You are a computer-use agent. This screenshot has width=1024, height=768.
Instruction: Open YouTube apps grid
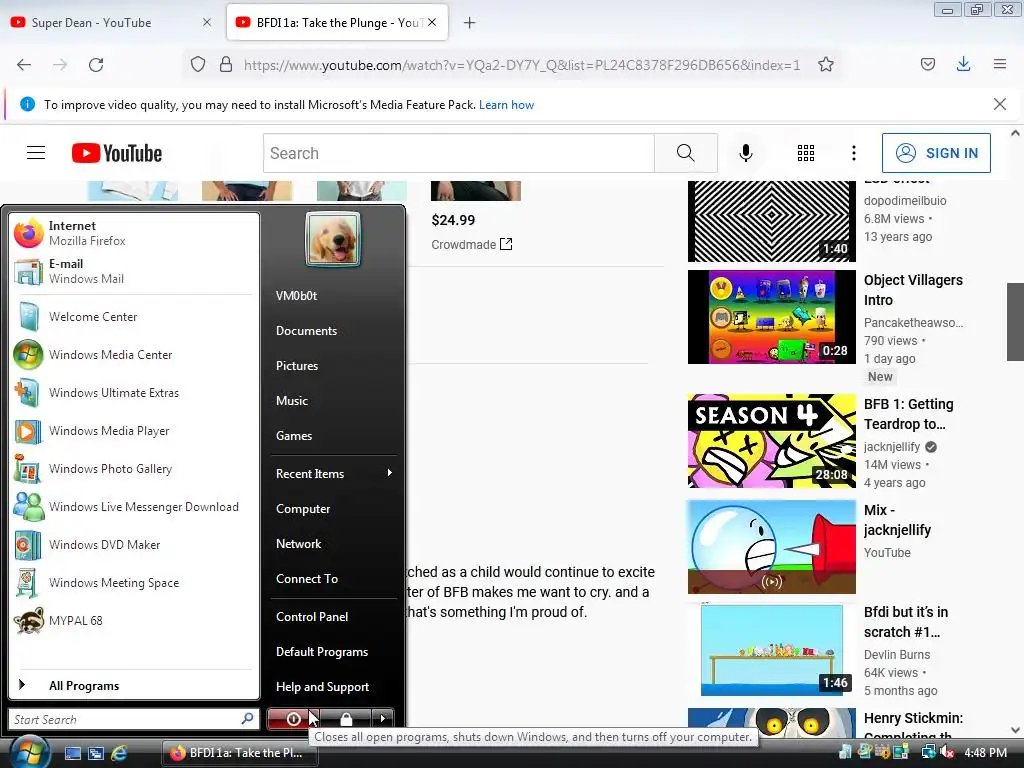click(x=806, y=153)
